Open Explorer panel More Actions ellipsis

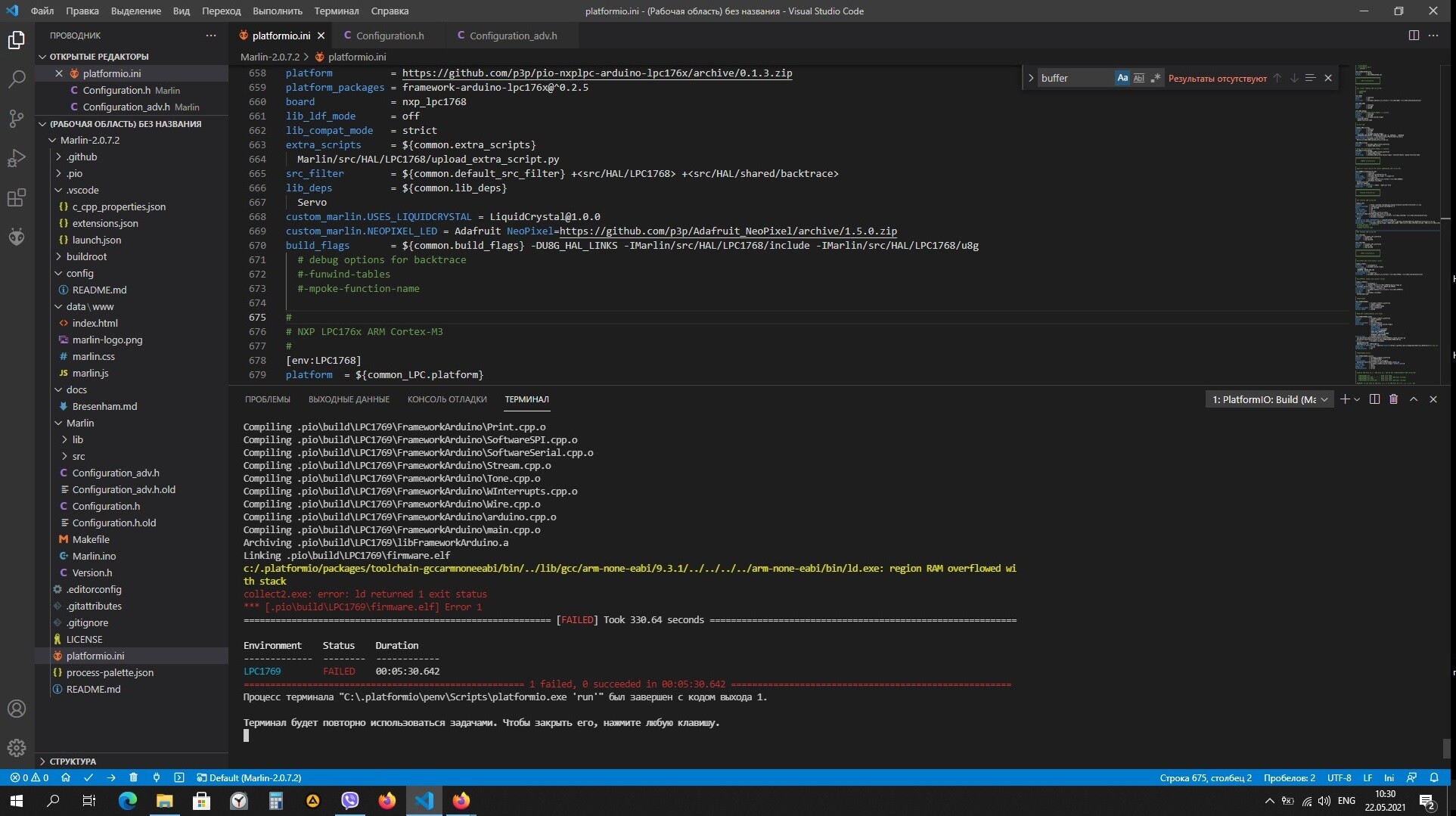(211, 36)
